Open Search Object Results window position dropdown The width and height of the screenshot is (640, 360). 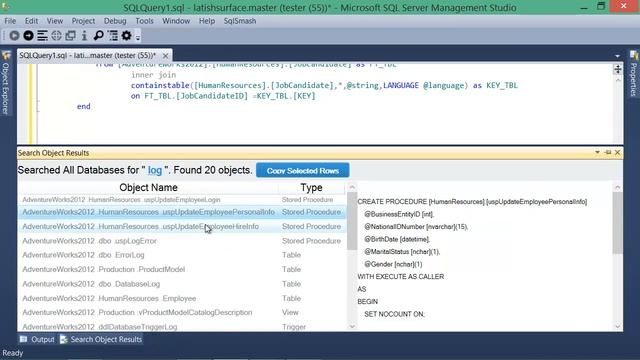click(x=597, y=153)
